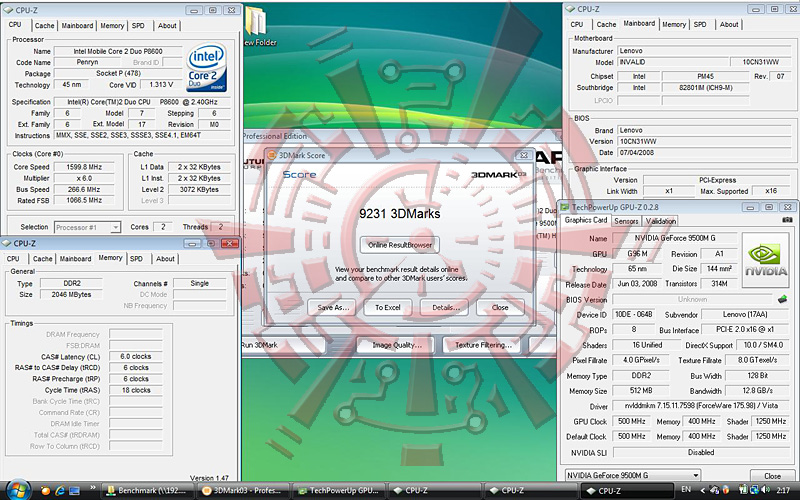
Task: Click the Core Speed value 1599.8 MHz
Action: click(x=84, y=167)
